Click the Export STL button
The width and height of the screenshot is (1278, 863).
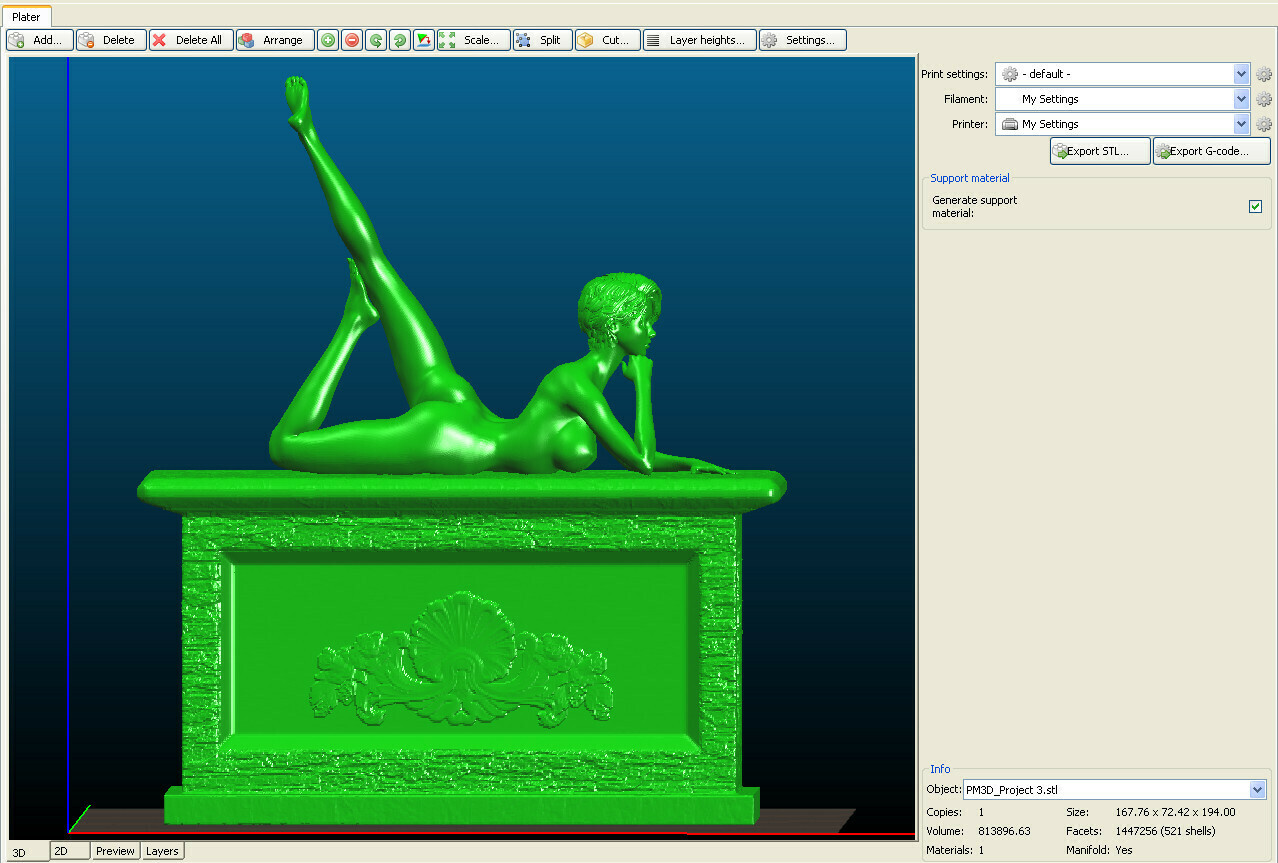(x=1100, y=151)
